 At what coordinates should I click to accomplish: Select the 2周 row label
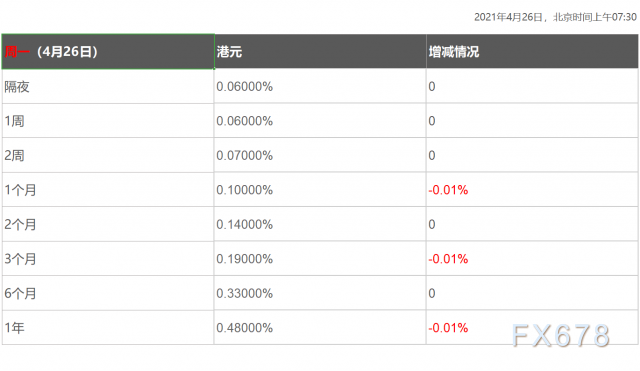pyautogui.click(x=14, y=156)
